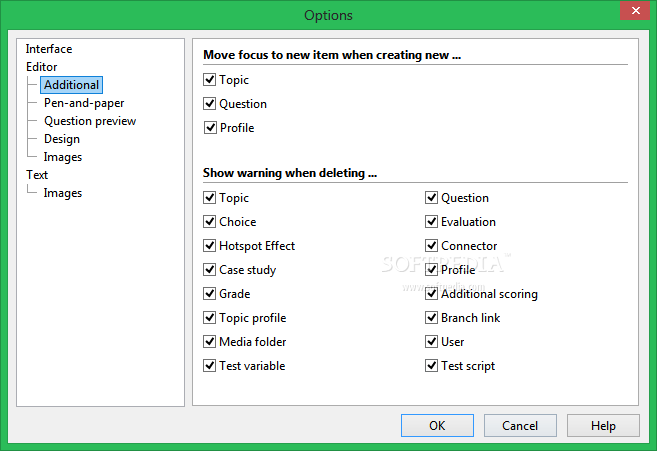Select Images under the Text node
This screenshot has width=657, height=451.
(62, 193)
